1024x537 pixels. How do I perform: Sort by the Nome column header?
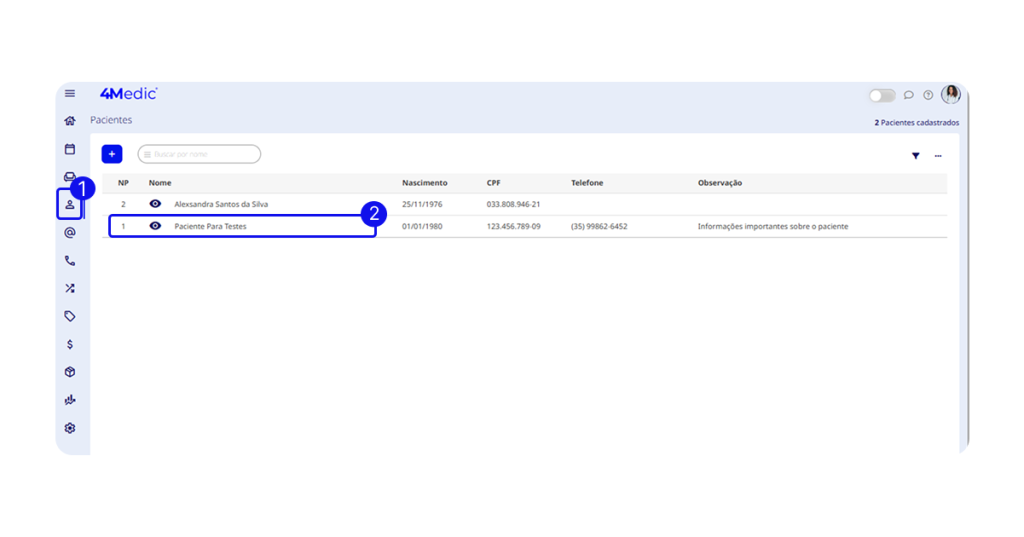click(160, 183)
